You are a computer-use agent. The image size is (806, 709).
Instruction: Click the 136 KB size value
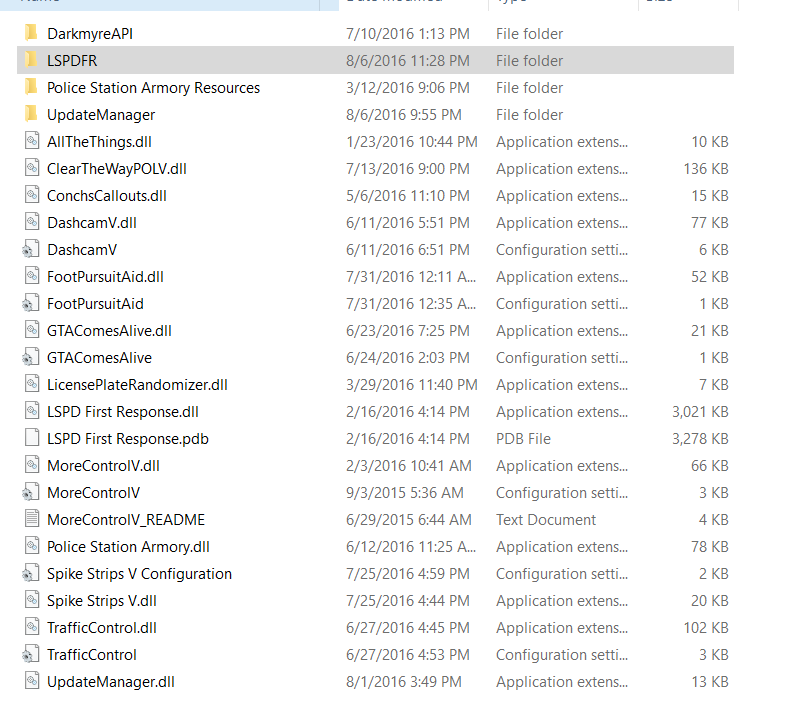pos(706,169)
